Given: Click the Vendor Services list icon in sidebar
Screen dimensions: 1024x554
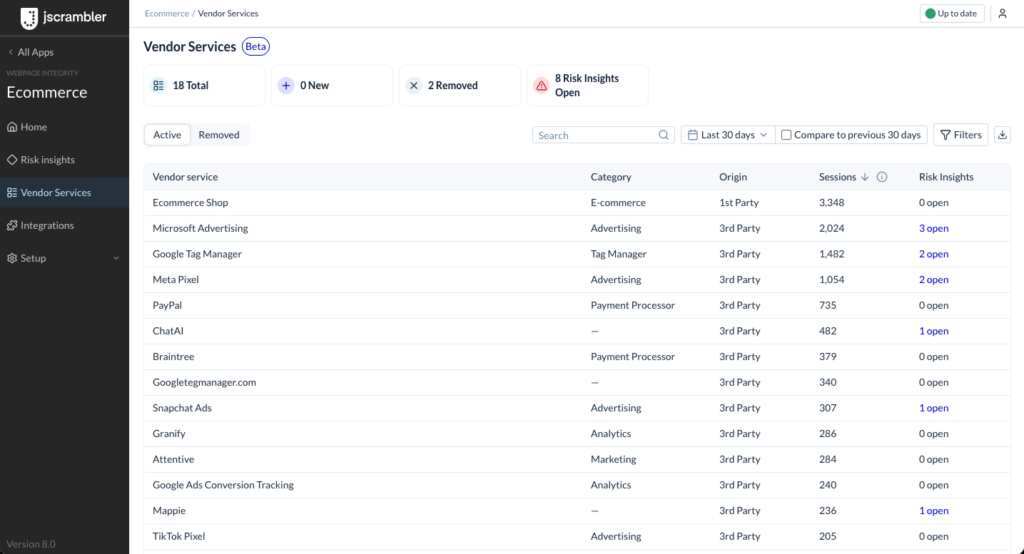Looking at the screenshot, I should 12,192.
